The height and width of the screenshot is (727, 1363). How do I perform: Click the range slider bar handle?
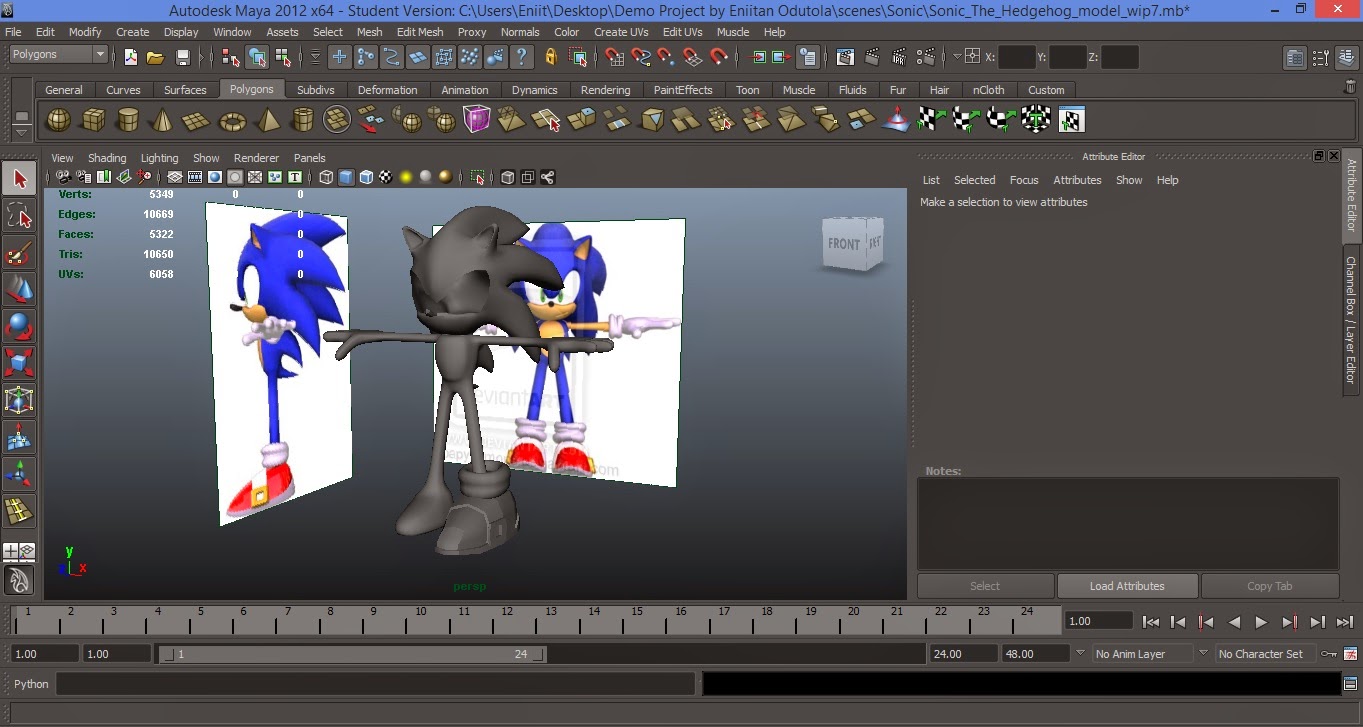pyautogui.click(x=353, y=654)
